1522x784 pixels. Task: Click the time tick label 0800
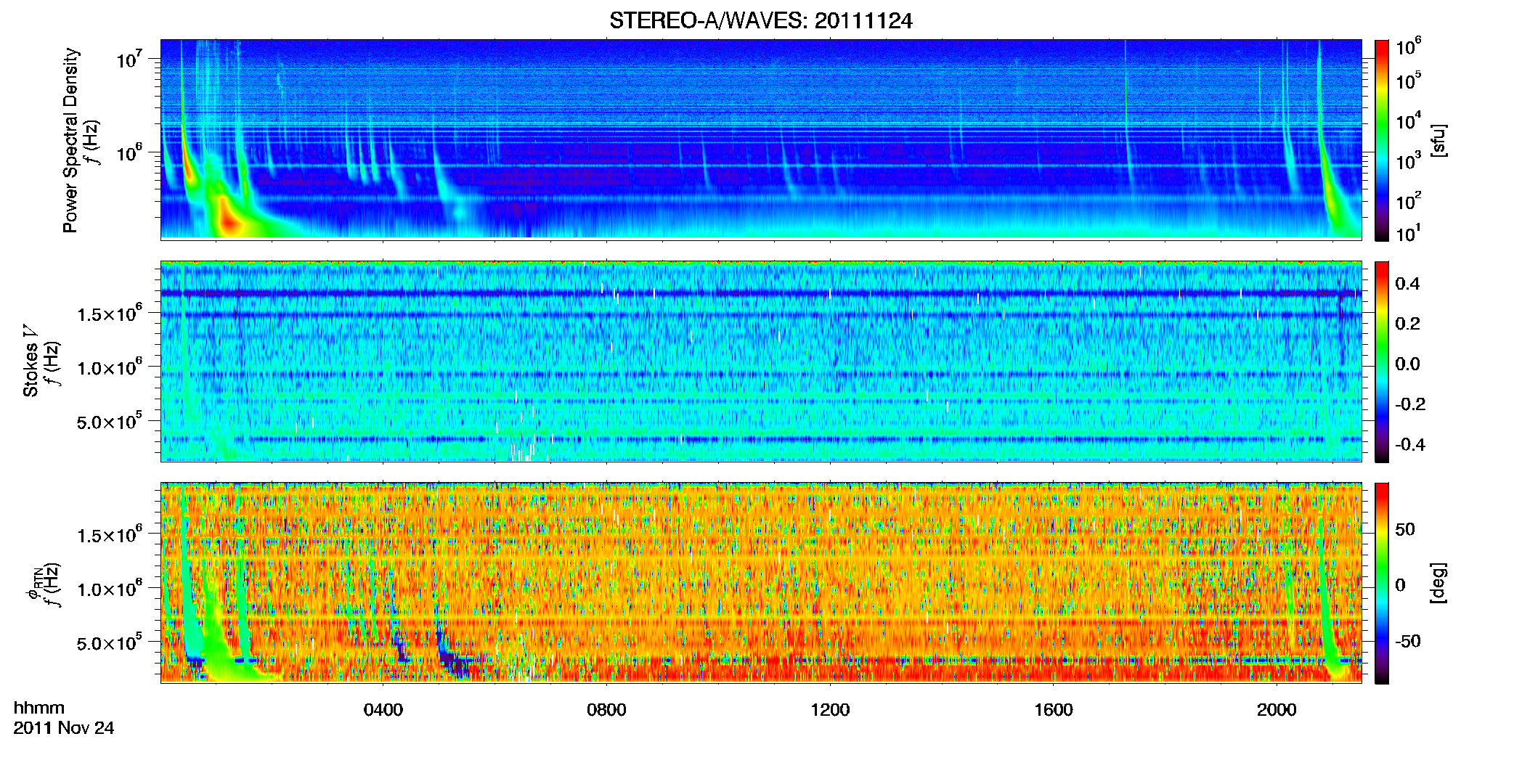[606, 710]
